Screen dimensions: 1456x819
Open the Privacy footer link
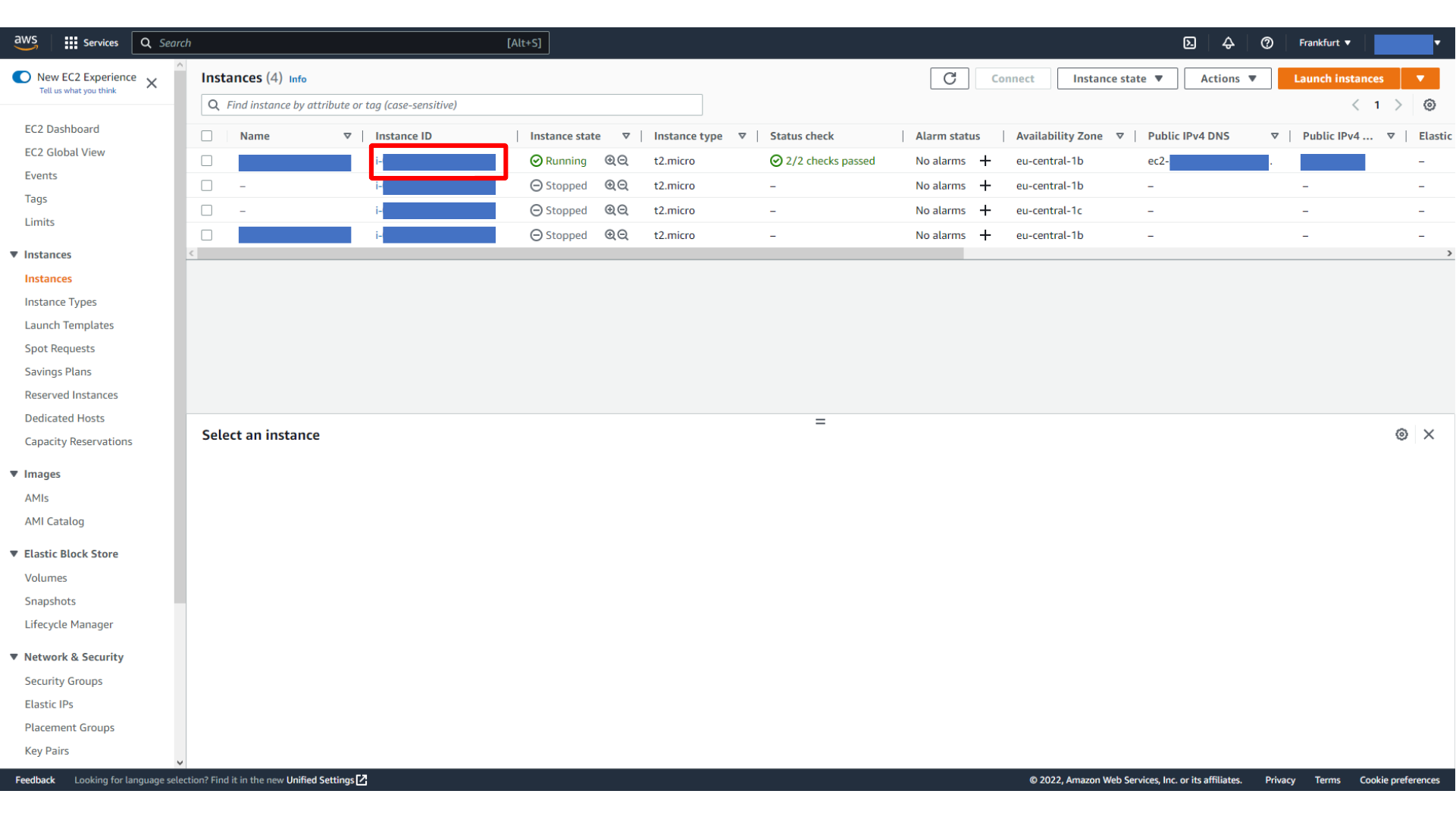[x=1280, y=780]
